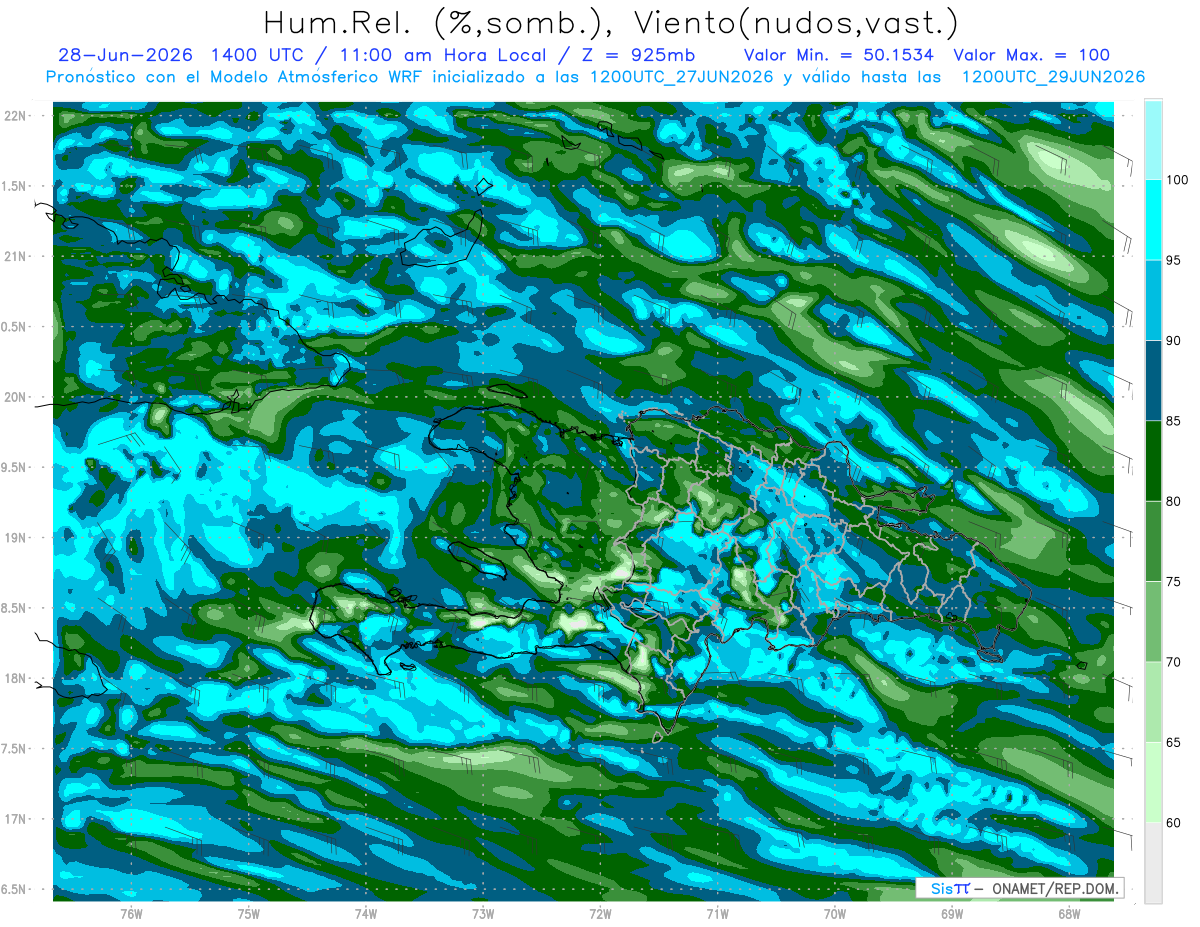Click the legend color band between 80 and 85

[x=1153, y=461]
